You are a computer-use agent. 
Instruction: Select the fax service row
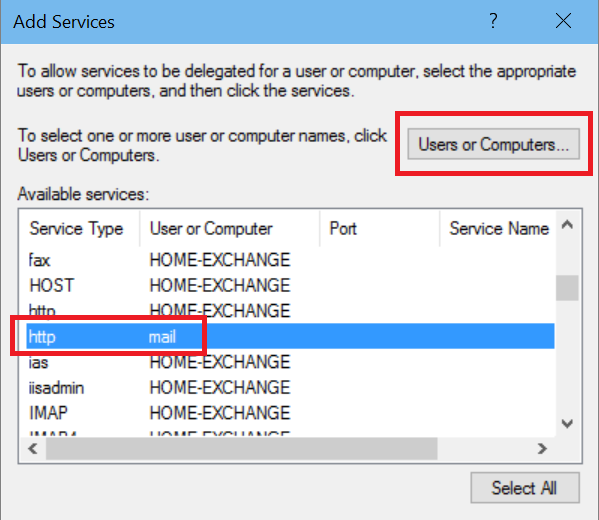point(290,260)
